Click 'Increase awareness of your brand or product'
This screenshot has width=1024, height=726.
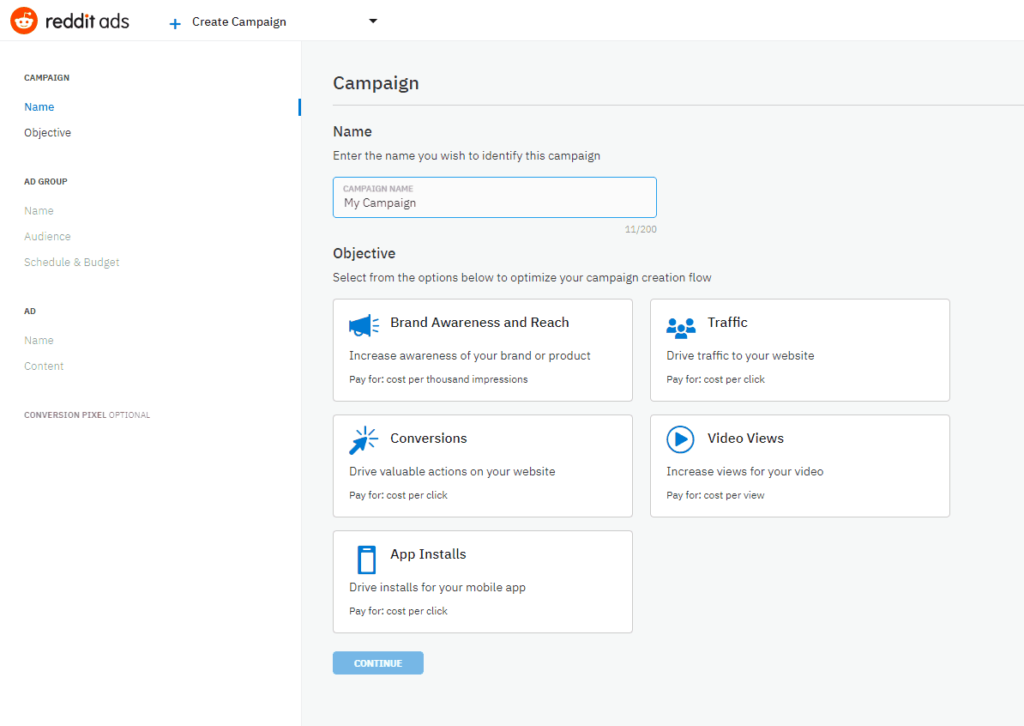[x=470, y=356]
